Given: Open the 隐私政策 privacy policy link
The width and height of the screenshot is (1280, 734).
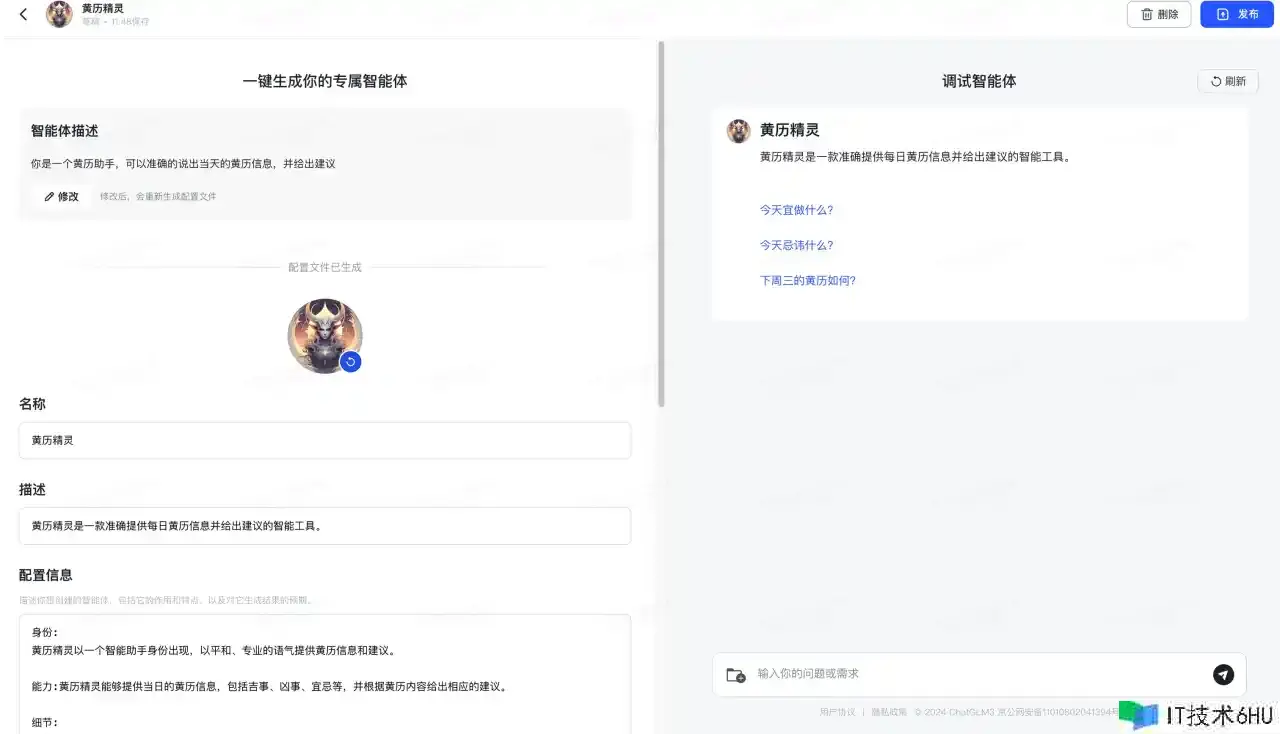Looking at the screenshot, I should tap(888, 712).
